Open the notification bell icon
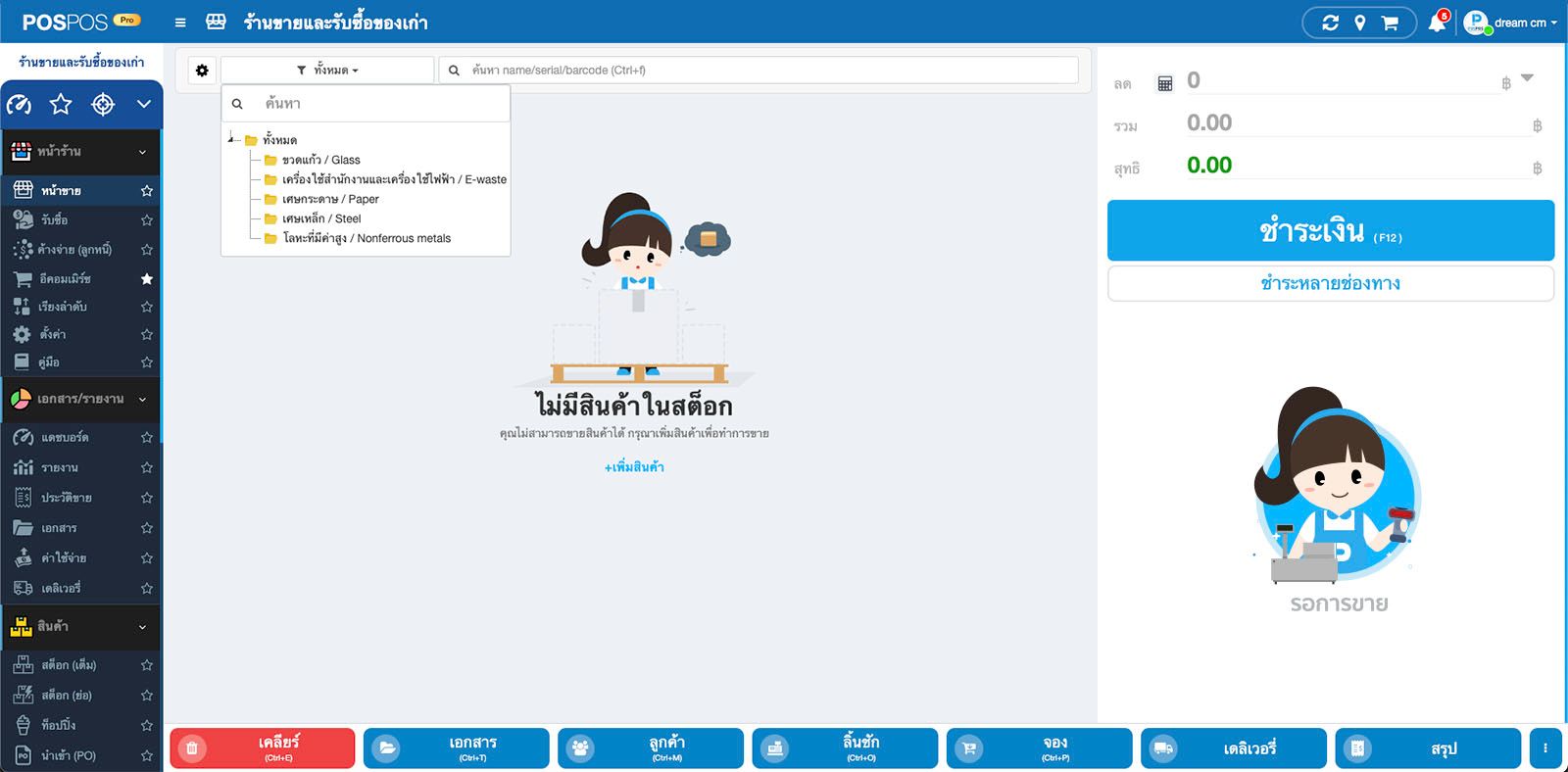This screenshot has width=1568, height=772. tap(1437, 23)
